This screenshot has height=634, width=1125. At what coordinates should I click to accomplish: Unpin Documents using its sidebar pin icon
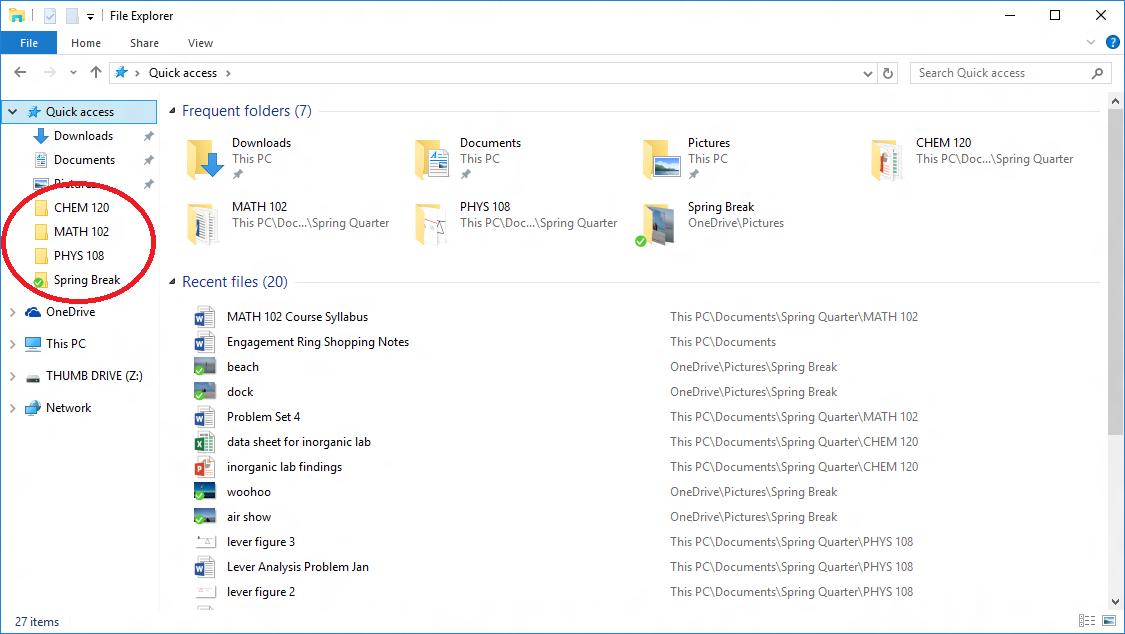pyautogui.click(x=149, y=160)
